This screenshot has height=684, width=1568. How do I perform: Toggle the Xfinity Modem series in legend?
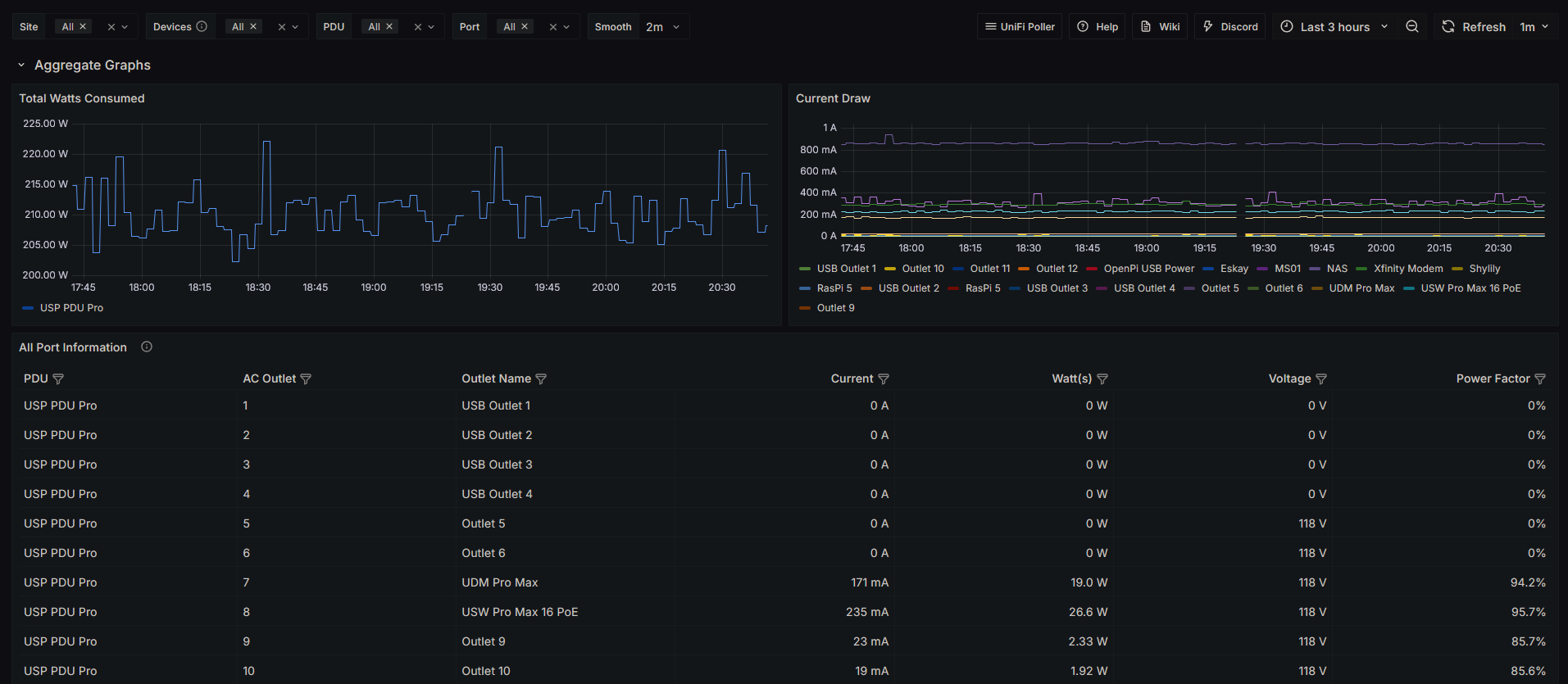(1407, 269)
